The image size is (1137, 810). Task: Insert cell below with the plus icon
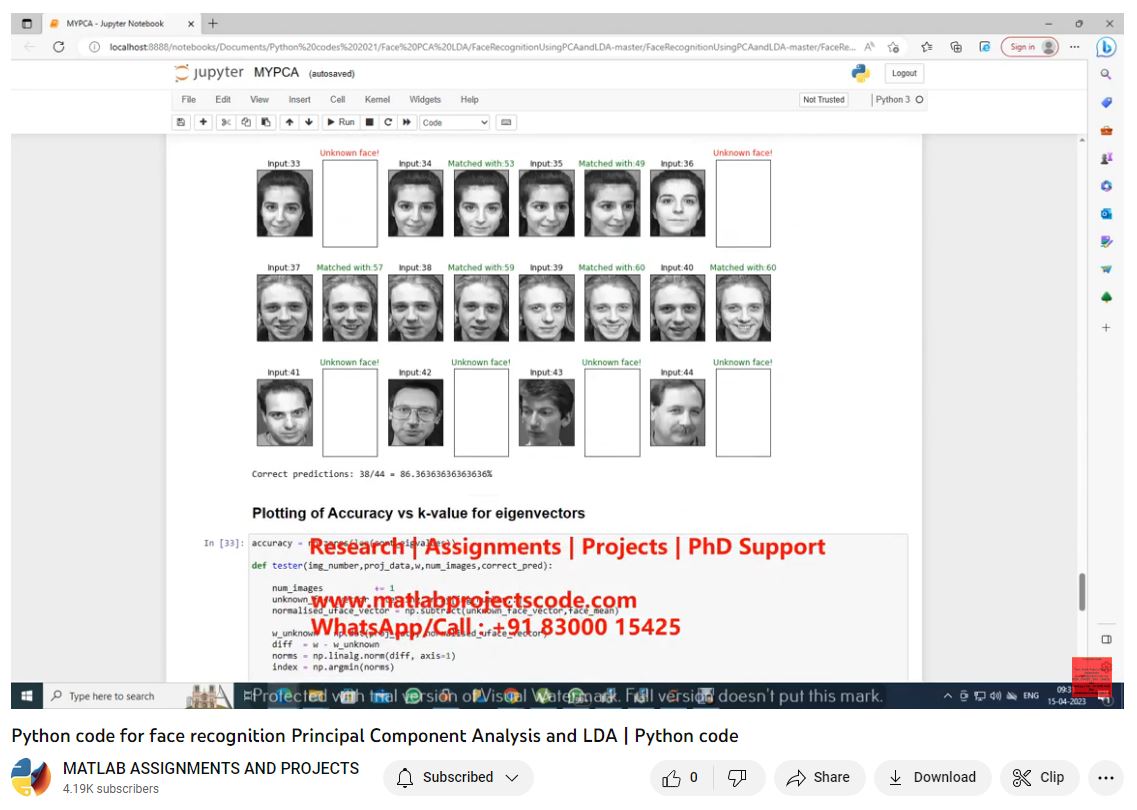204,123
